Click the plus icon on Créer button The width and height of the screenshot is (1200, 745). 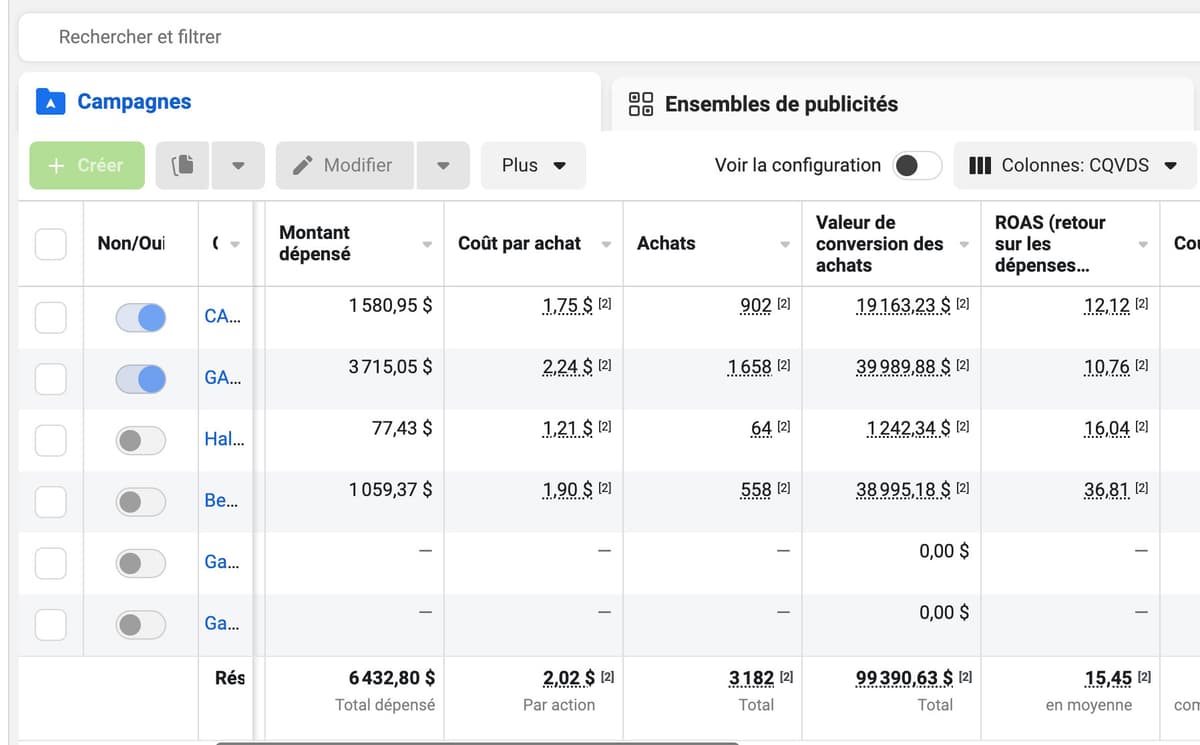(x=57, y=165)
